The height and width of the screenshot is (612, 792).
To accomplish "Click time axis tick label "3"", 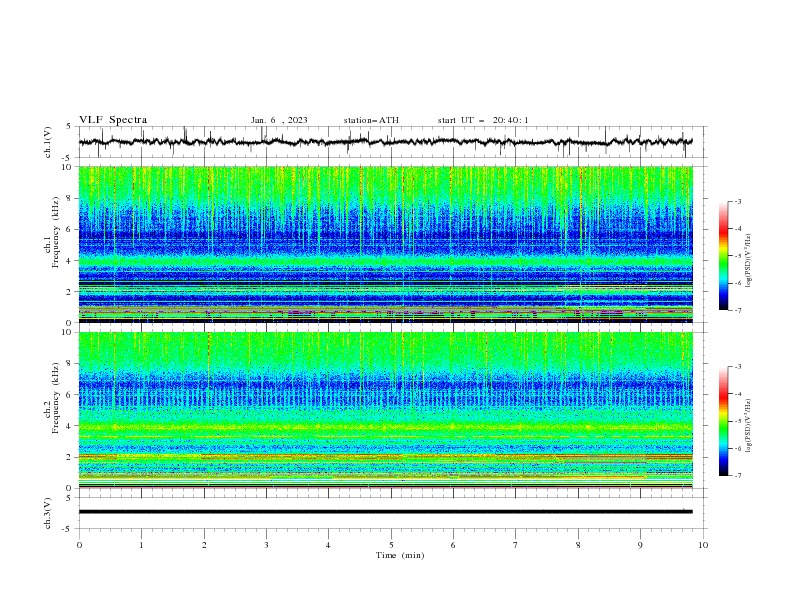I will pyautogui.click(x=266, y=545).
